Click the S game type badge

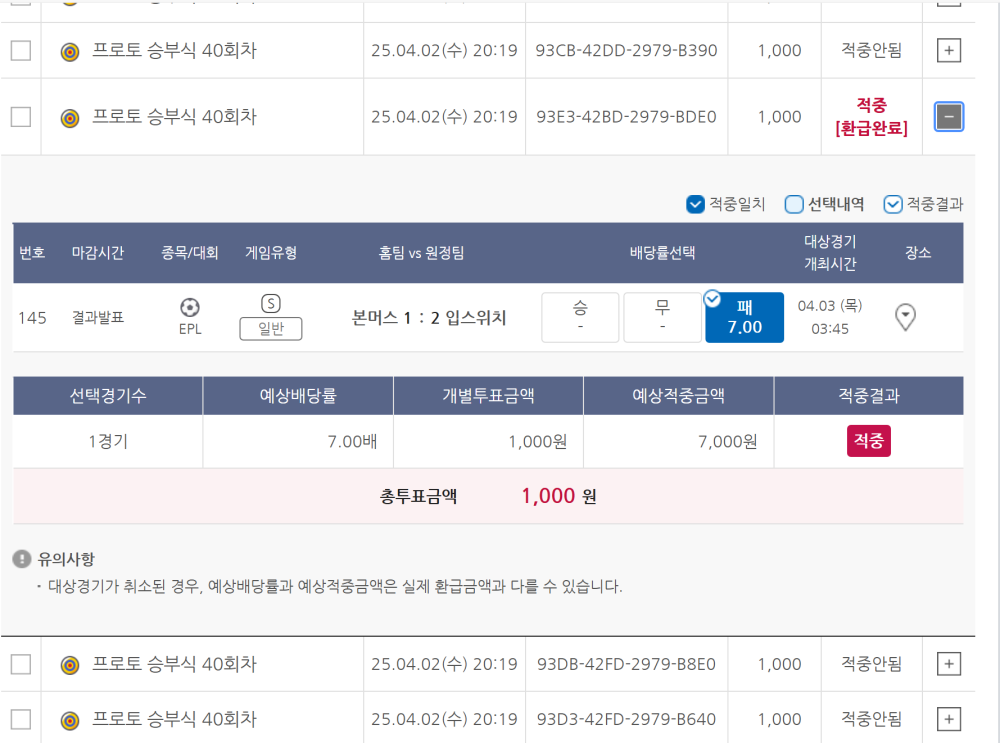(270, 304)
